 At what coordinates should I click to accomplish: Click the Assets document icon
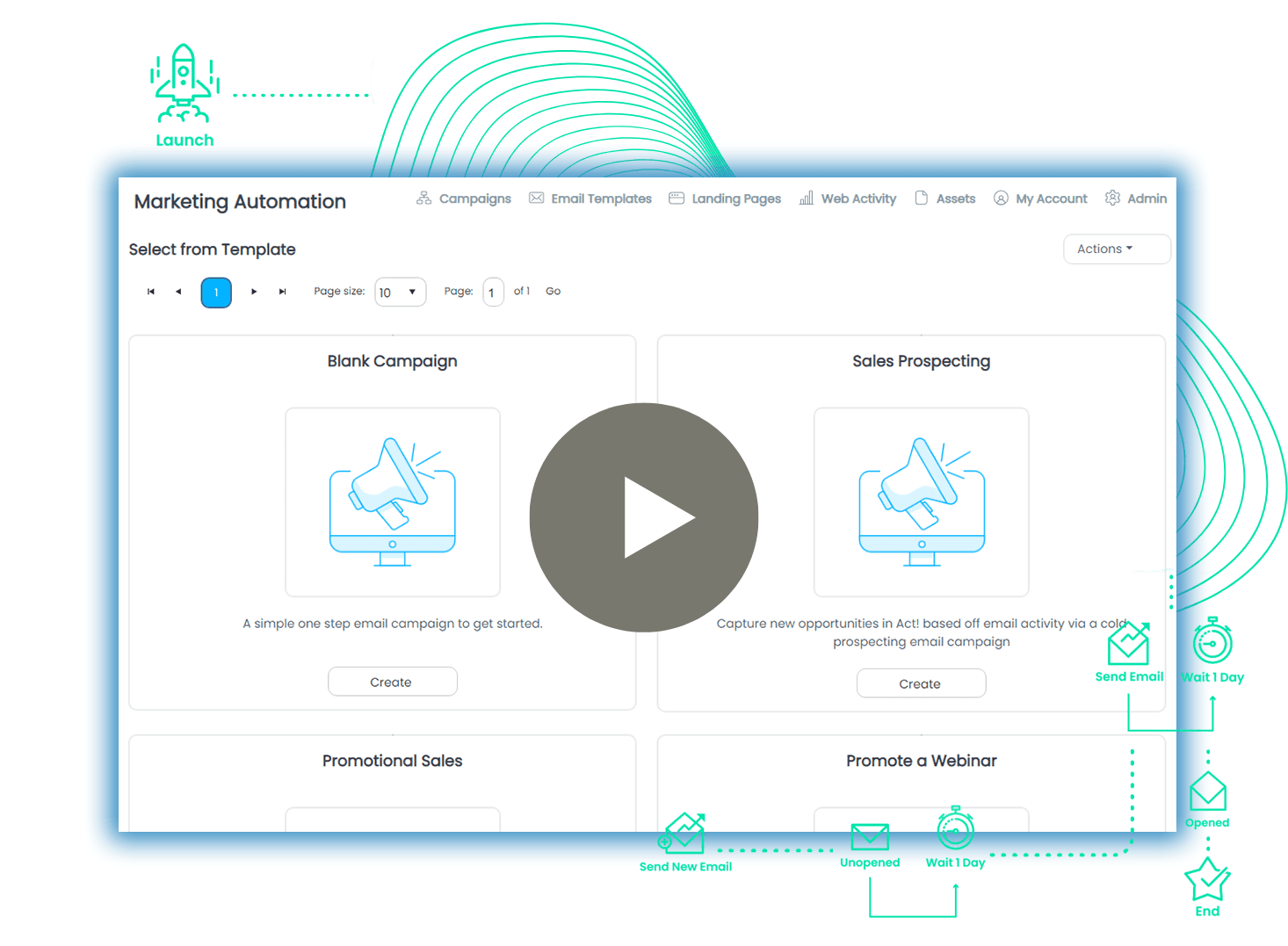tap(921, 198)
